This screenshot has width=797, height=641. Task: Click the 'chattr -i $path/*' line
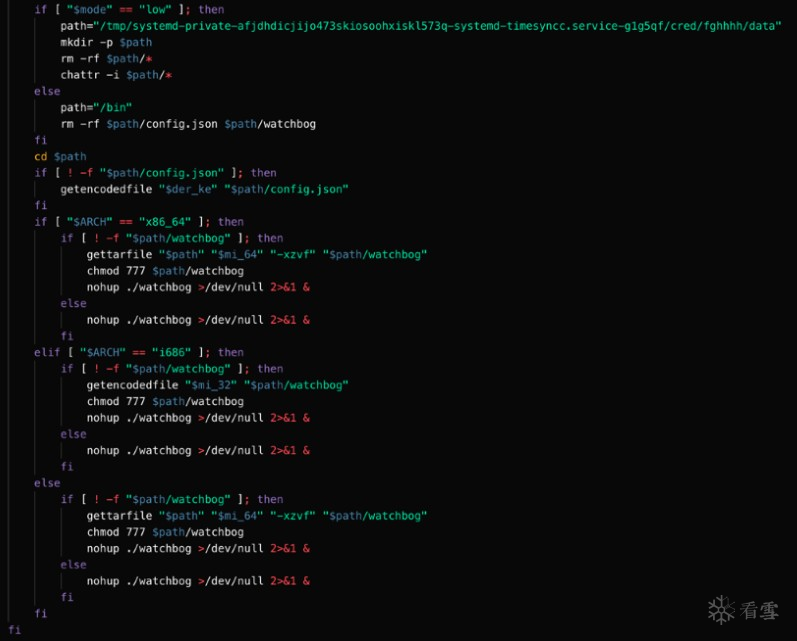click(x=116, y=75)
